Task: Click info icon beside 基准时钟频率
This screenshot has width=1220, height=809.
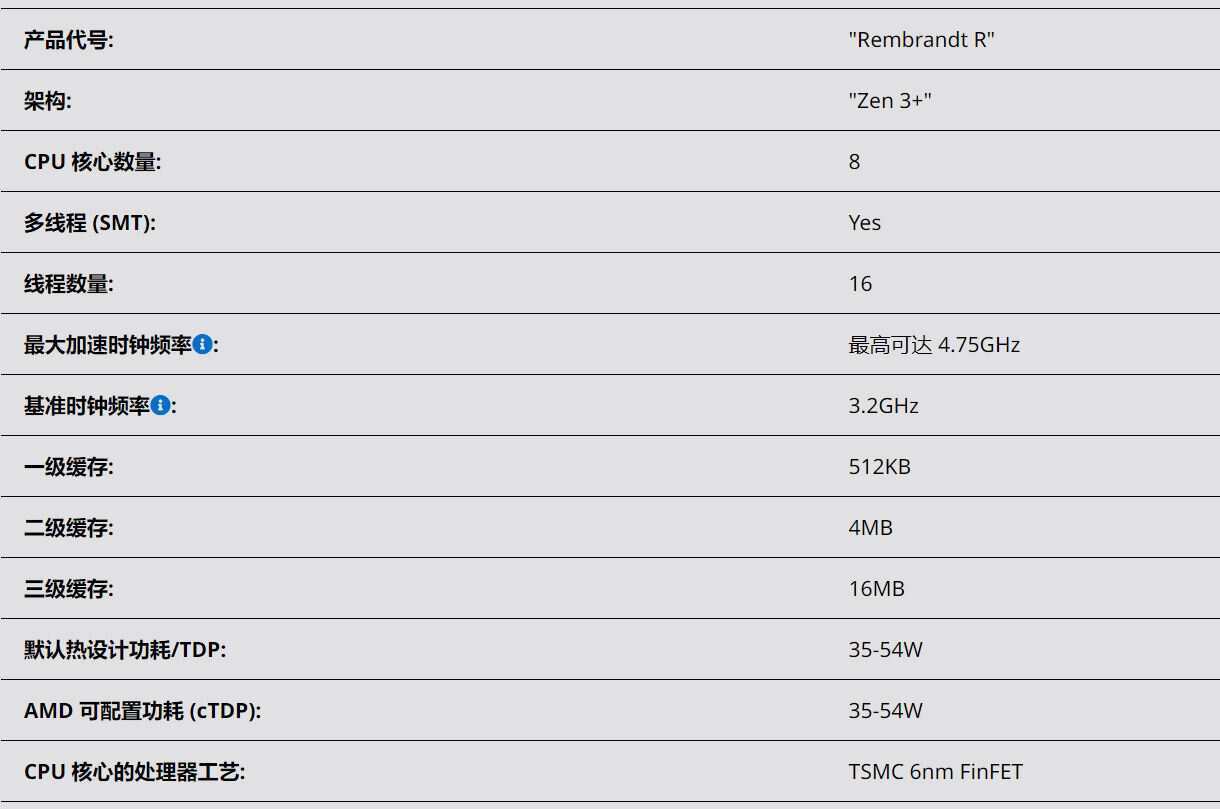Action: (x=160, y=405)
